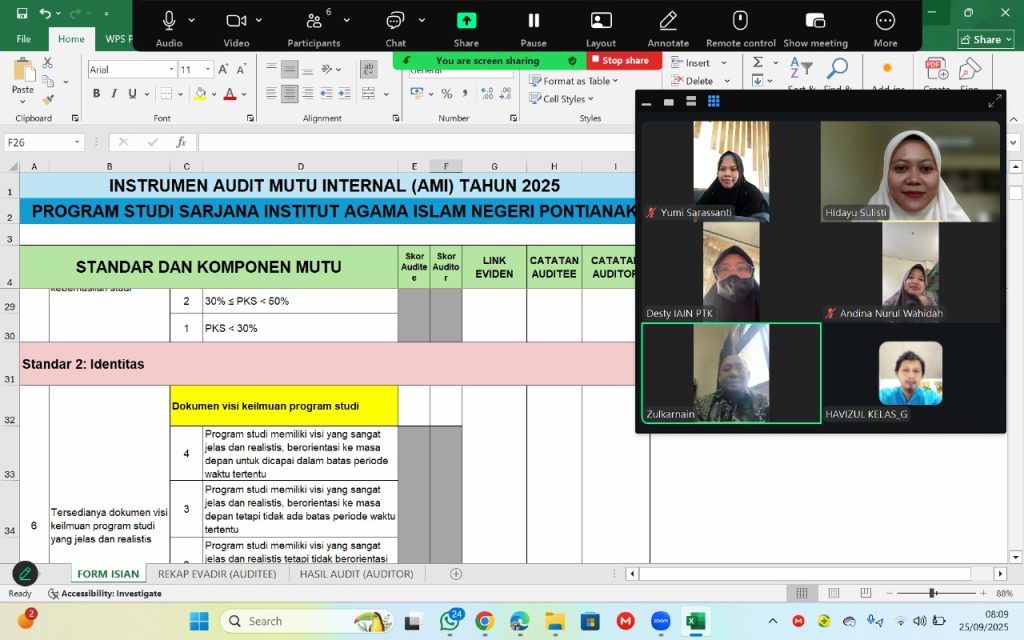Click the Percent Style icon

[x=446, y=94]
